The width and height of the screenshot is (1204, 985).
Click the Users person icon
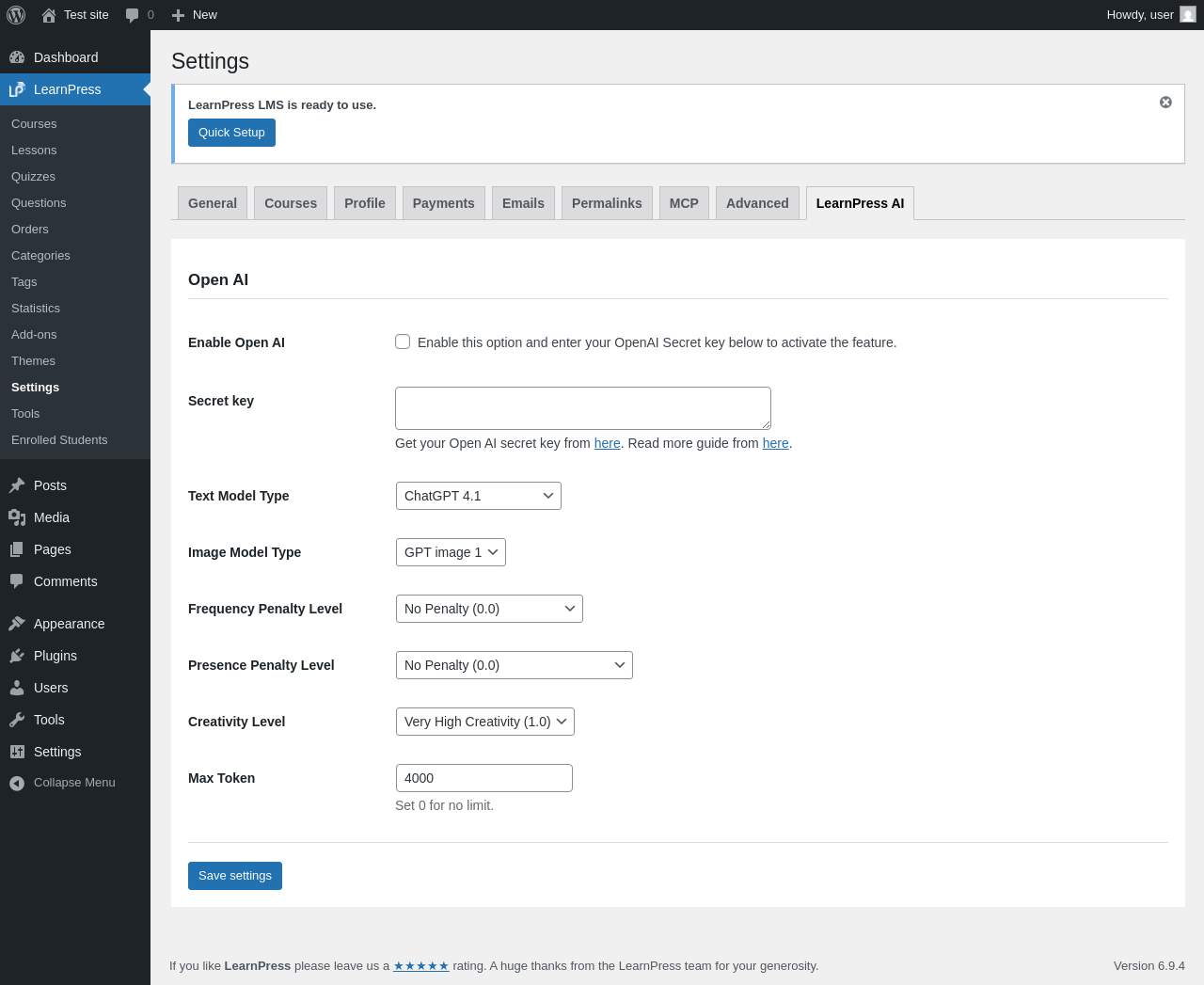coord(17,688)
